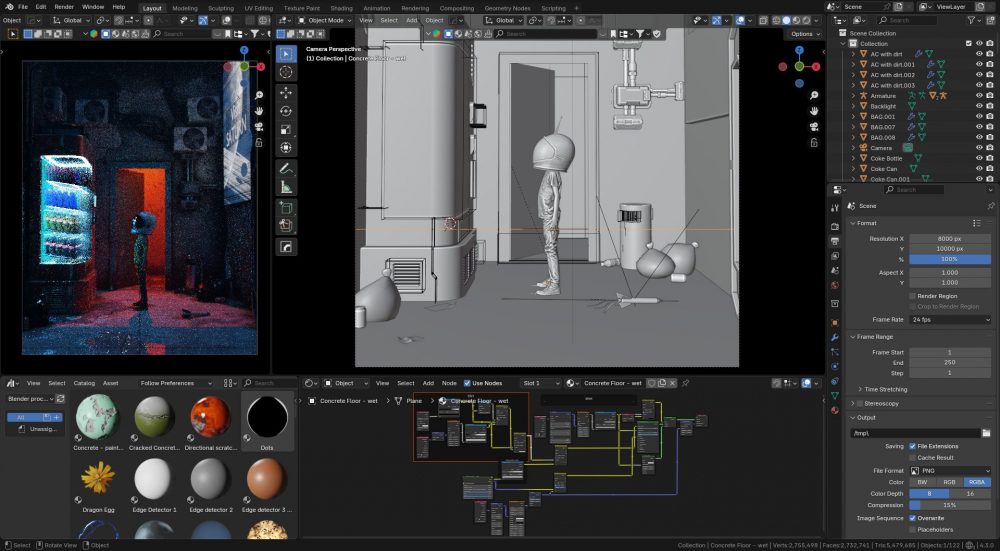This screenshot has height=551, width=1000.
Task: Pin the node editor material with pin icon
Action: click(686, 383)
